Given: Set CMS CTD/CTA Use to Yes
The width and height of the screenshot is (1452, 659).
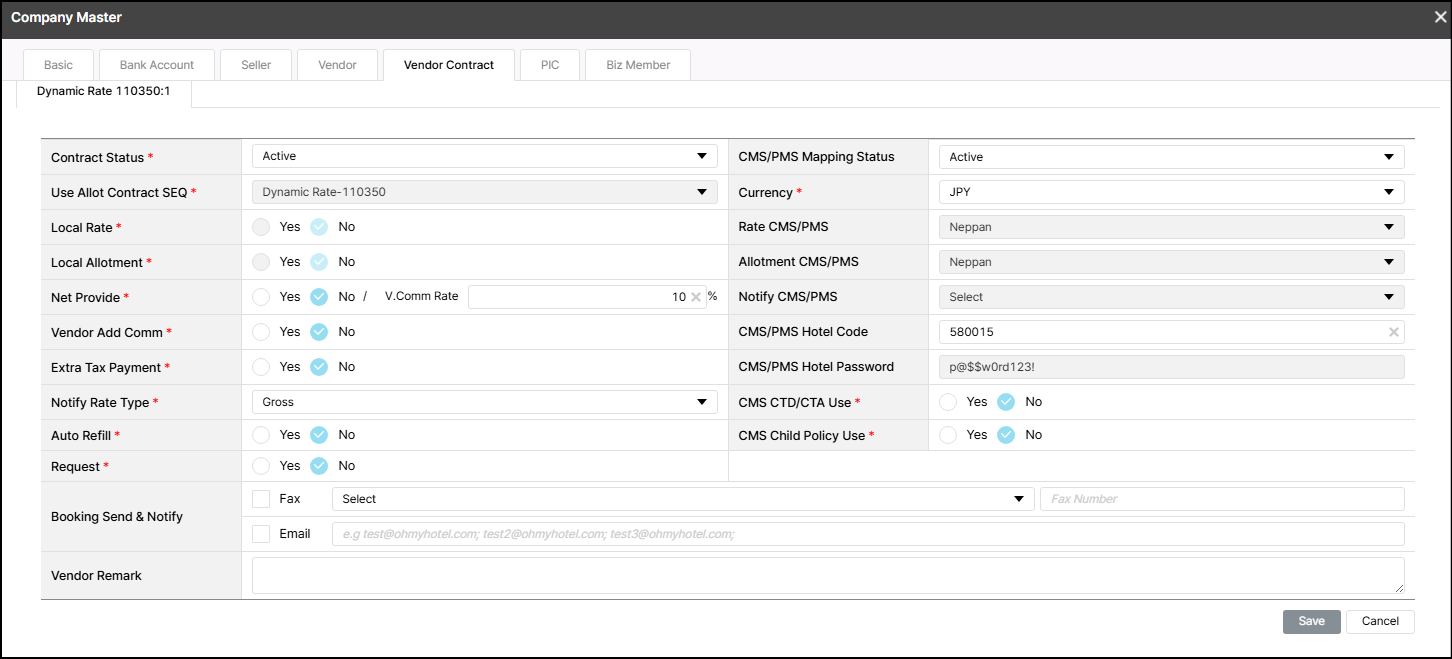Looking at the screenshot, I should click(948, 402).
